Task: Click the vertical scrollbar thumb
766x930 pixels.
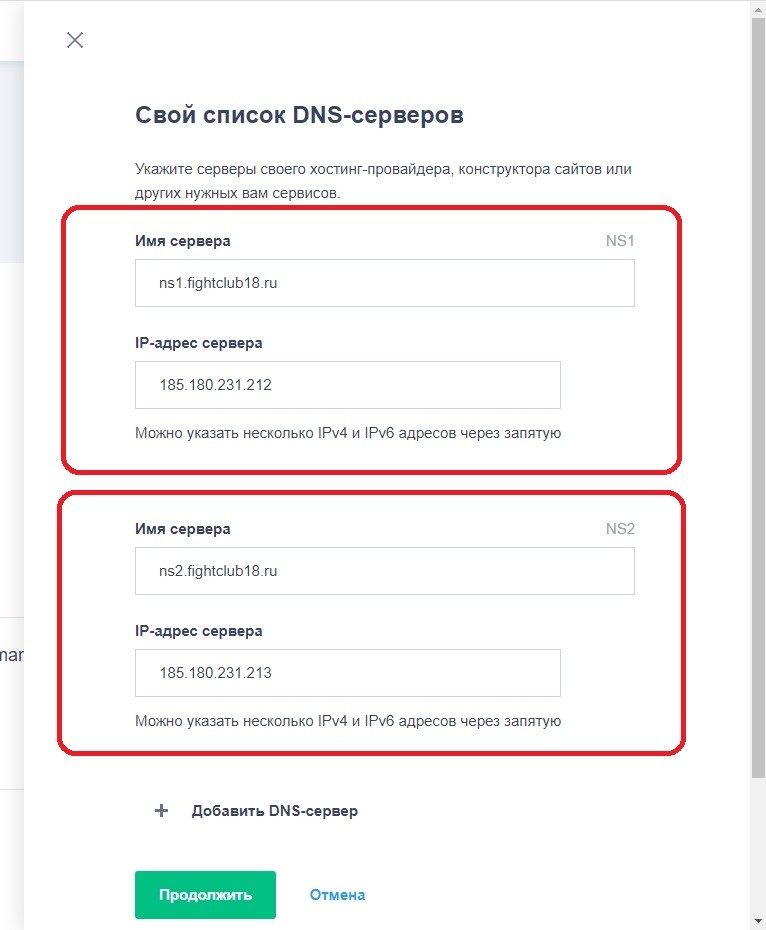Action: (758, 400)
